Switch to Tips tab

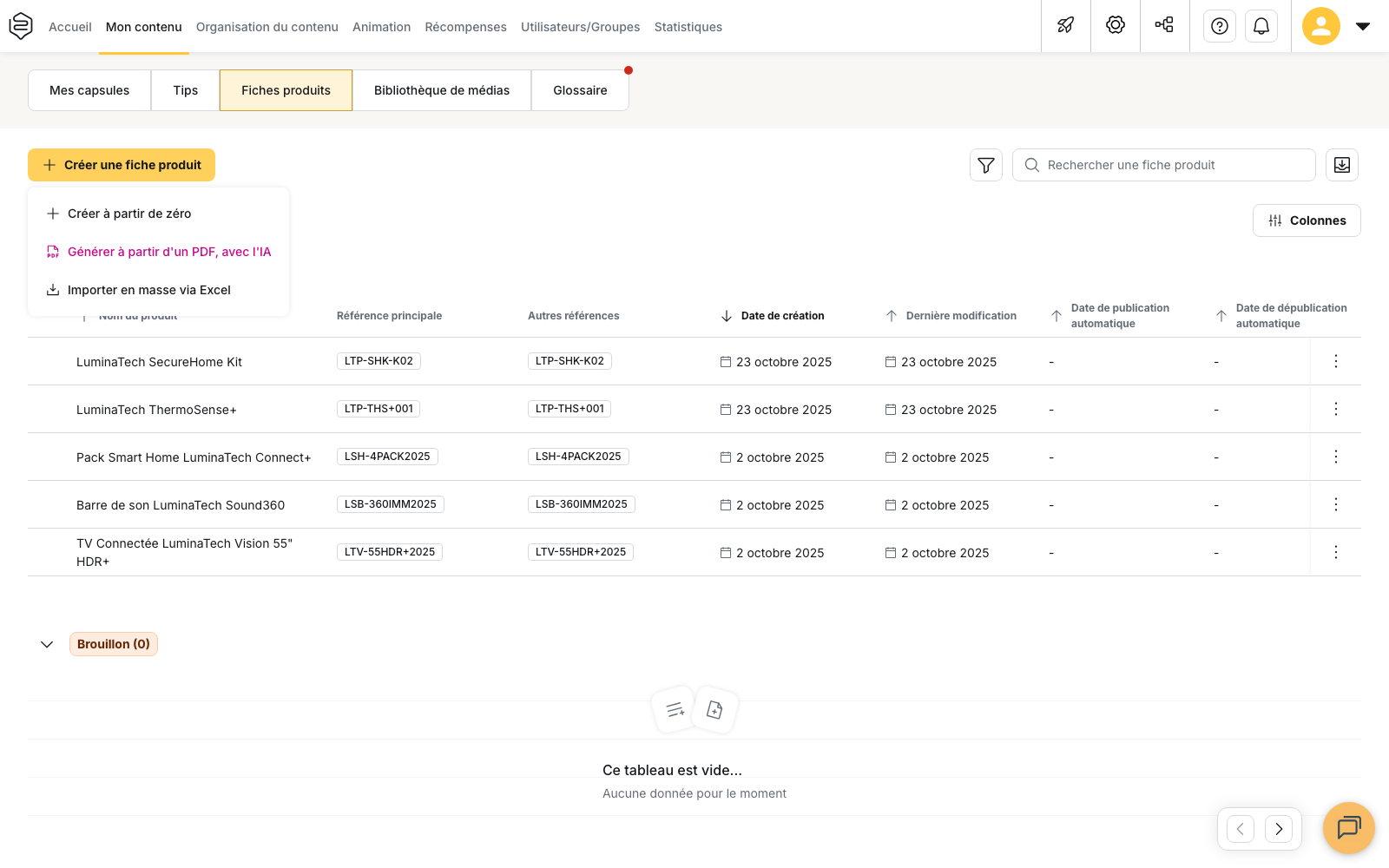pos(186,90)
